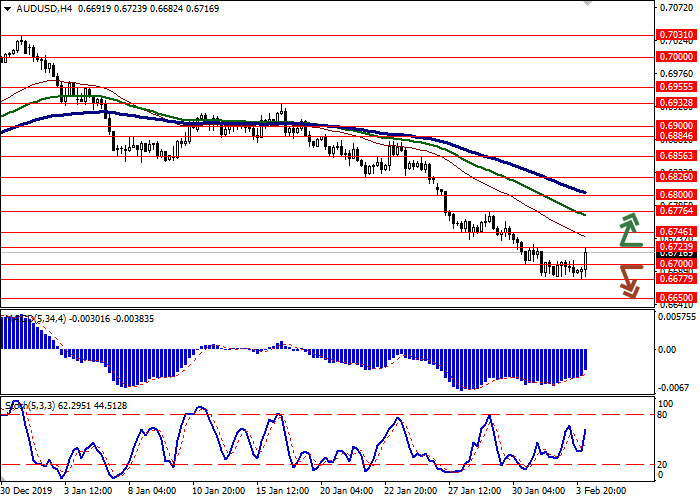
Task: Select the 0.68000 red price level label
Action: point(673,194)
